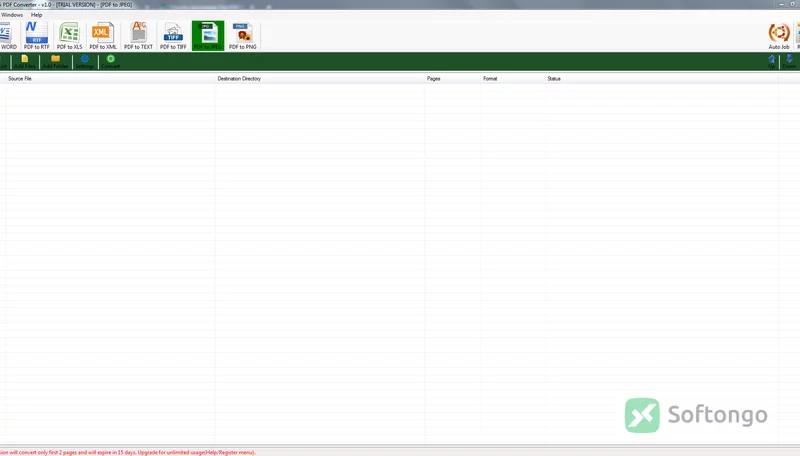Click the Add Folder toolbar button

coord(55,62)
